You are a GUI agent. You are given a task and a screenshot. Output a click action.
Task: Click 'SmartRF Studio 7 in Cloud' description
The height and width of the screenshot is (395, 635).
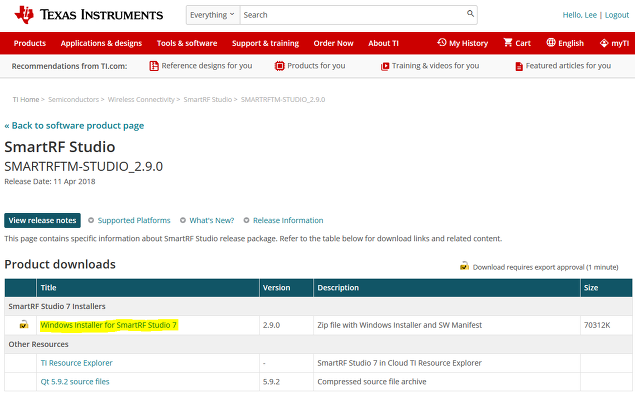[400, 363]
